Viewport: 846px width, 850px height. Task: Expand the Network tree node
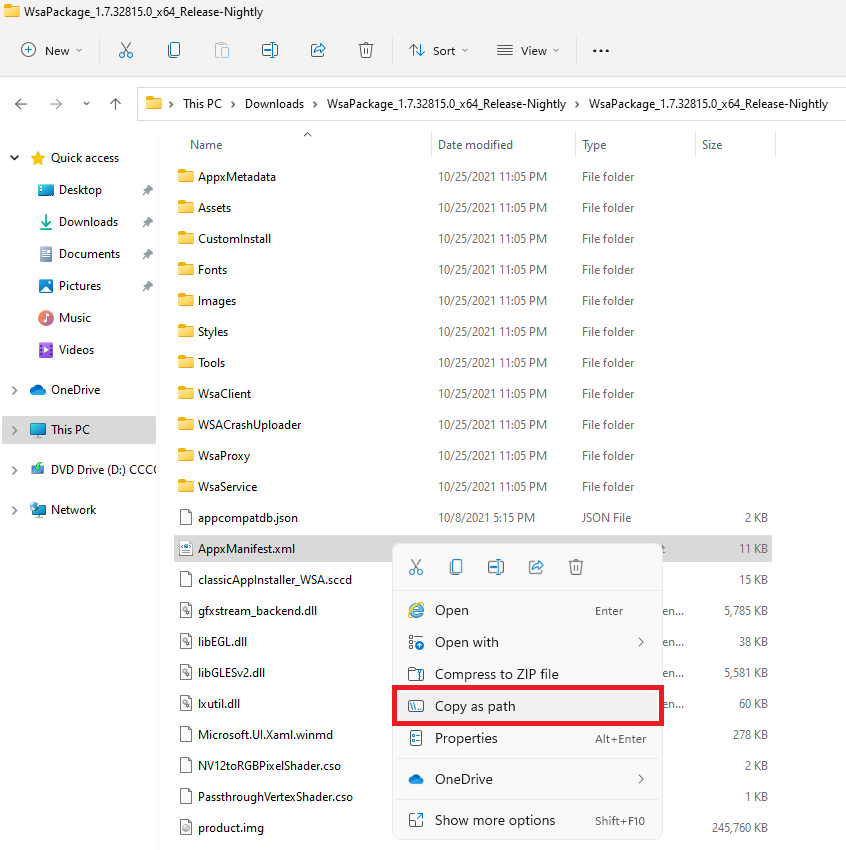tap(15, 510)
